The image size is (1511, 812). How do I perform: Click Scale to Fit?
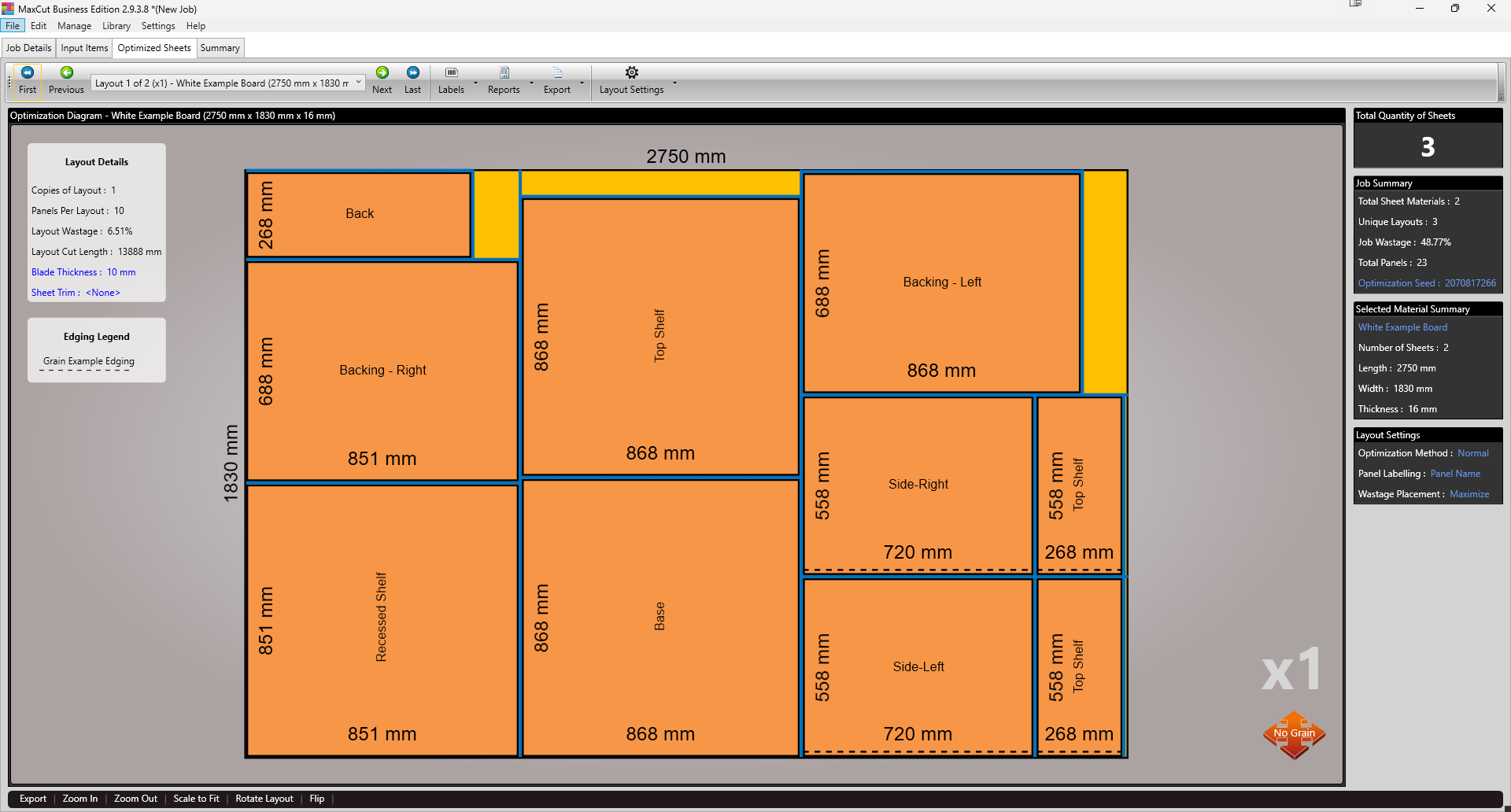(196, 799)
